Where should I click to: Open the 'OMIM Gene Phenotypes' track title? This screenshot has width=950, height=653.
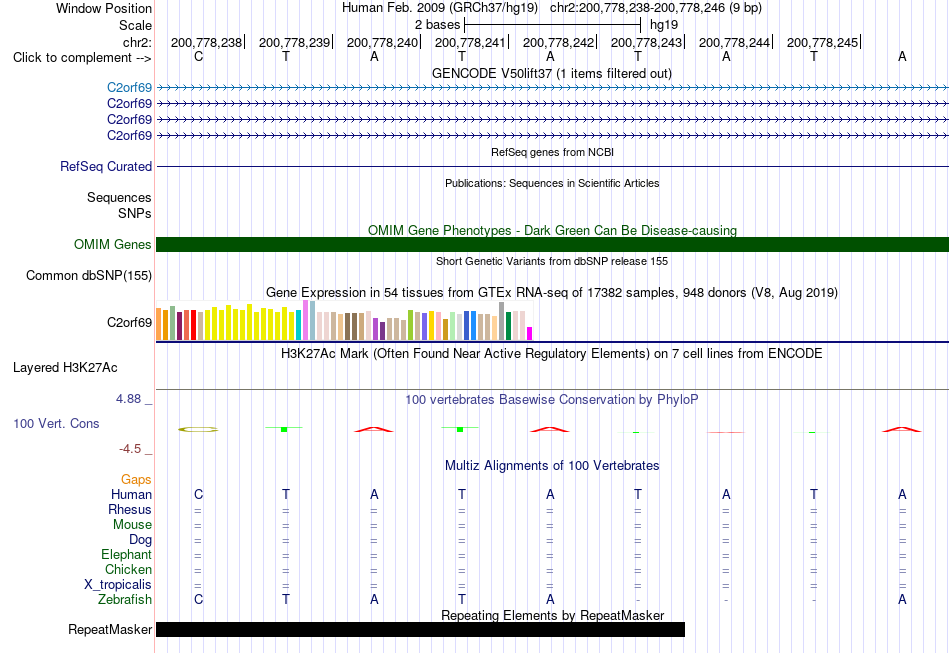(x=553, y=230)
